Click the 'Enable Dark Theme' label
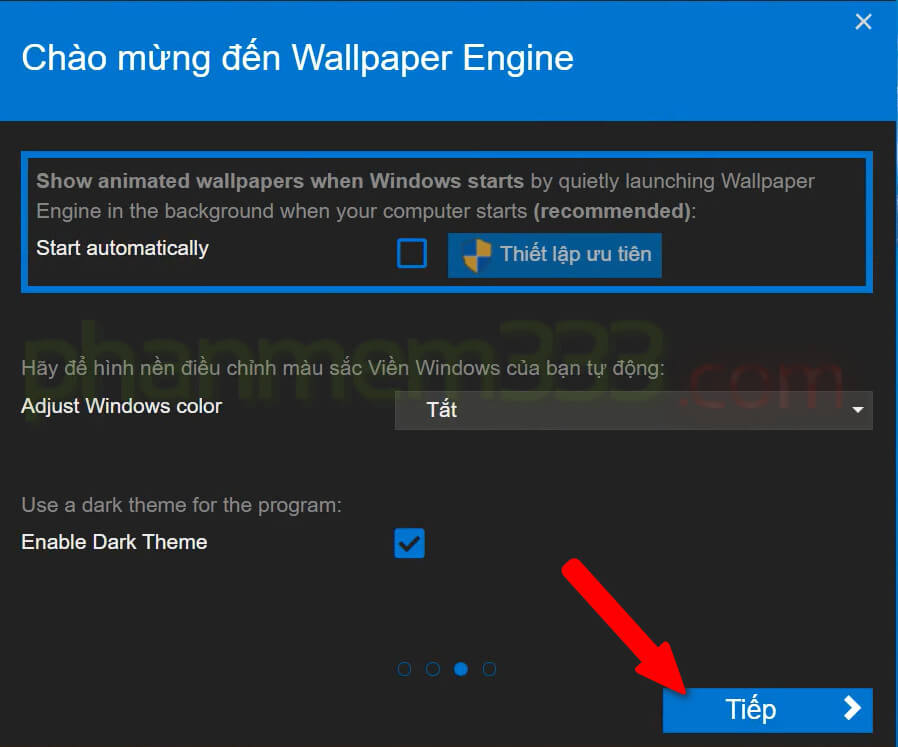 click(x=114, y=542)
